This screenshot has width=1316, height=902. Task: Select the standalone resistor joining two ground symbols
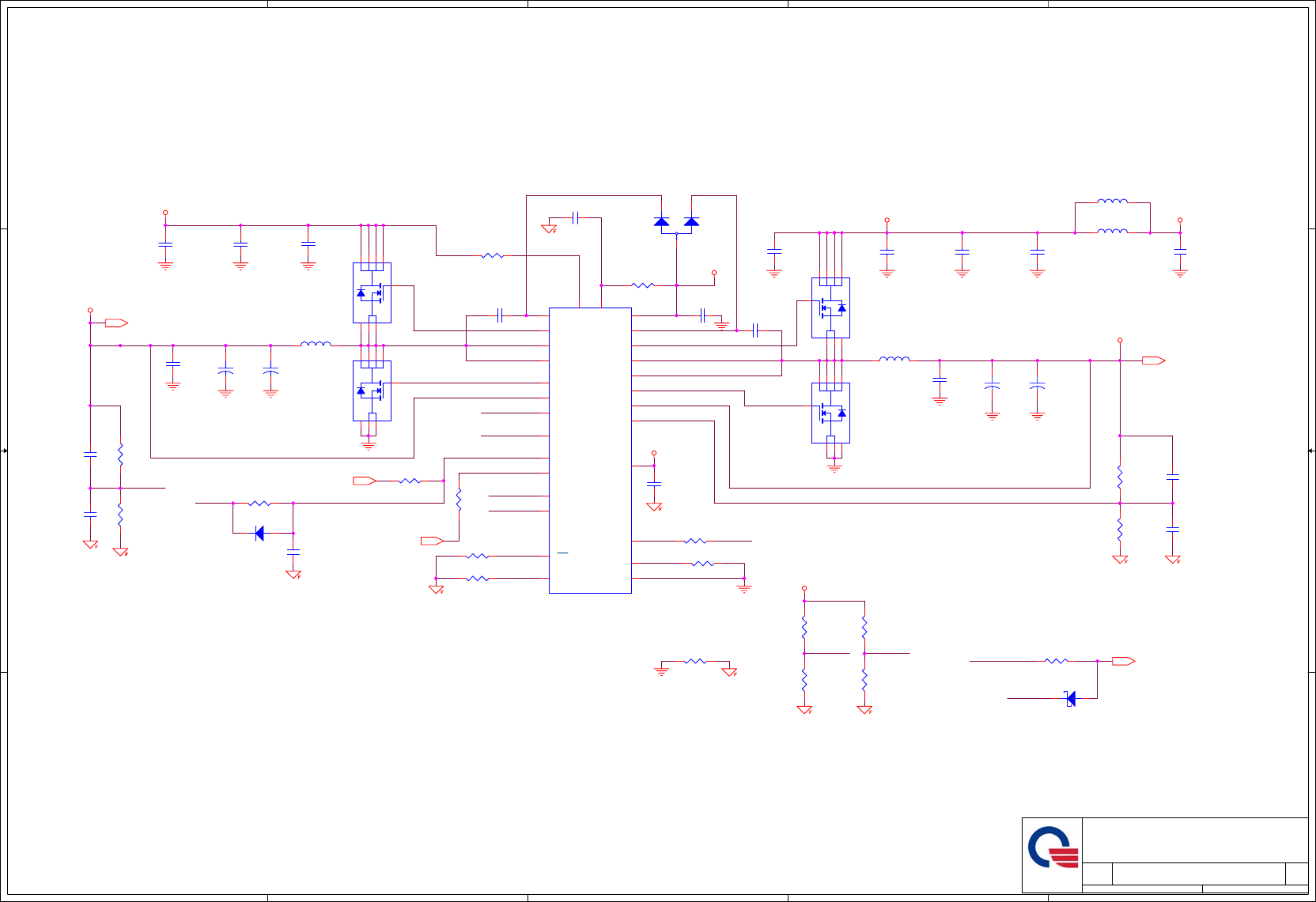tap(695, 661)
